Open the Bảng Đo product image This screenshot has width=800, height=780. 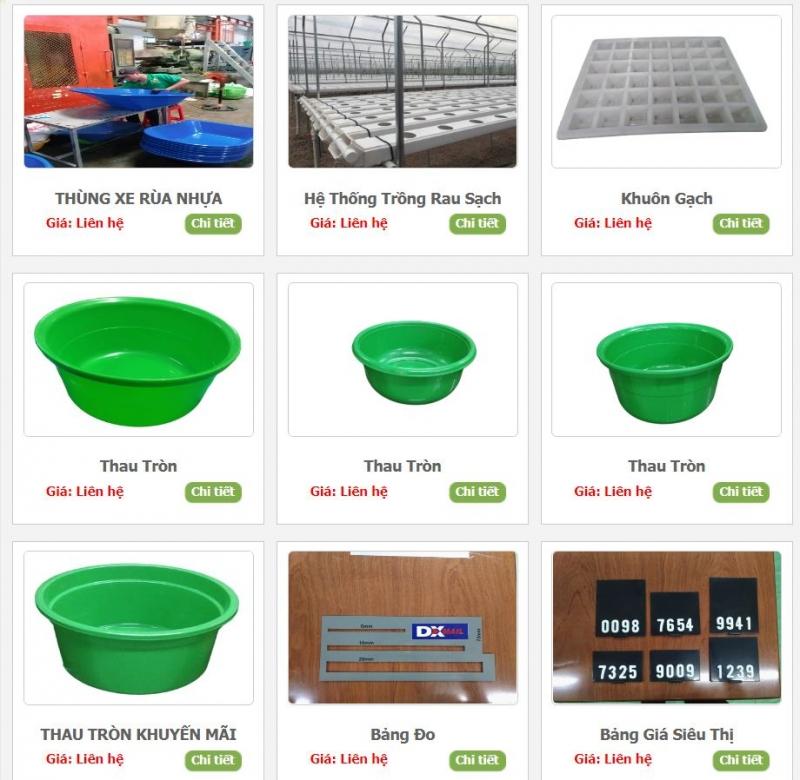click(x=403, y=627)
